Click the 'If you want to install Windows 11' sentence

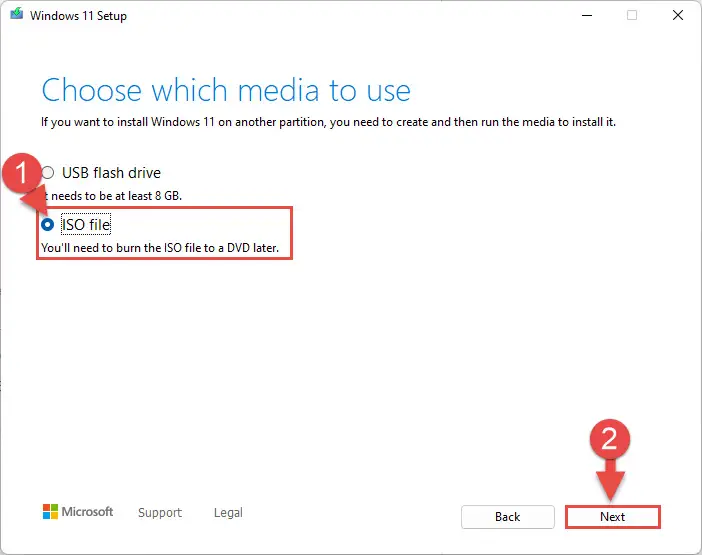(329, 122)
